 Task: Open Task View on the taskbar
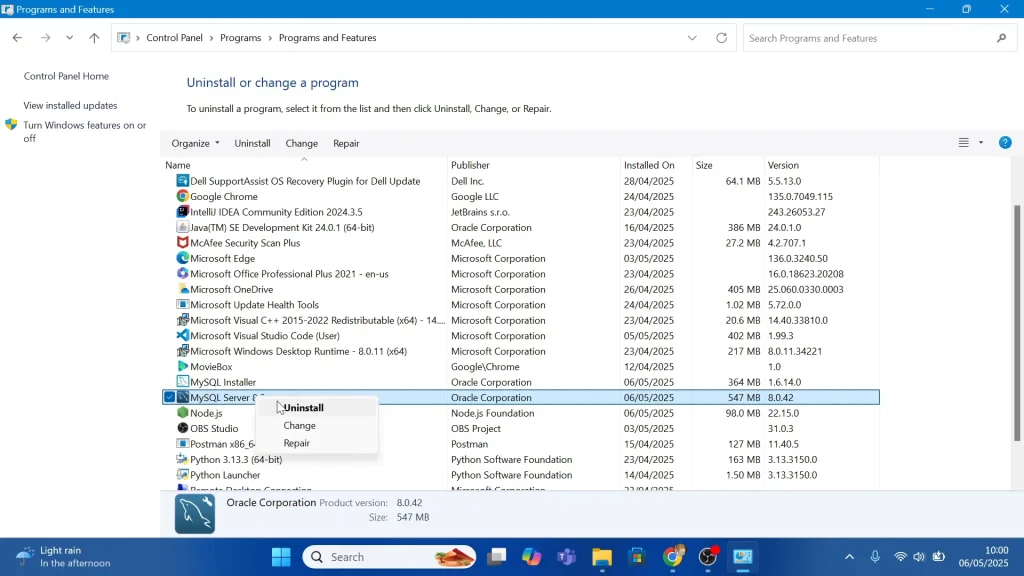coord(496,557)
